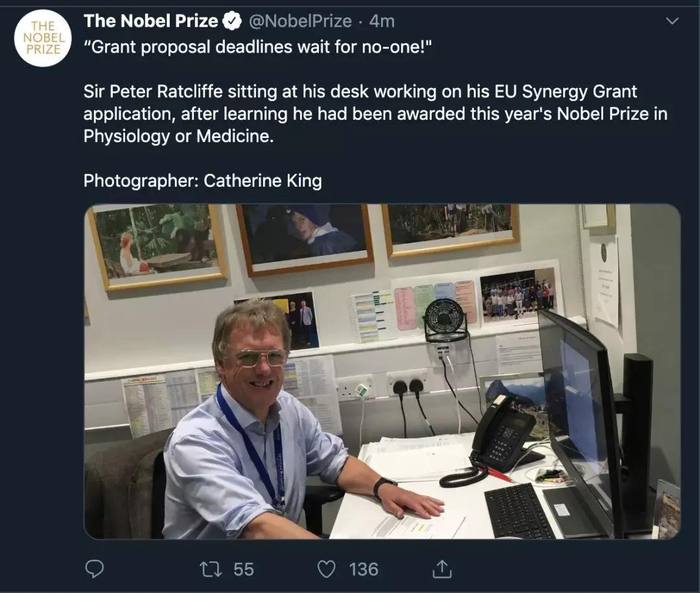Open the share tweet icon
The height and width of the screenshot is (593, 700).
coord(441,569)
